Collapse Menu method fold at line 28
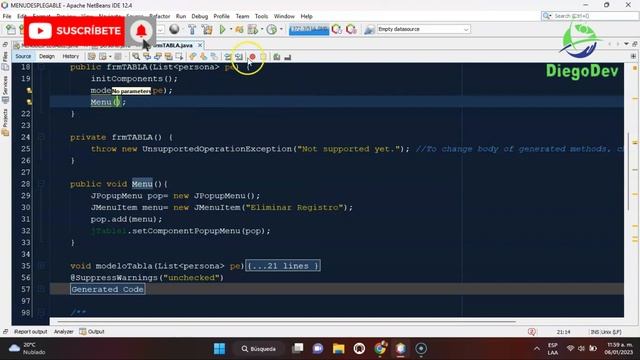Screen dimensions: 640x360 click(42, 184)
